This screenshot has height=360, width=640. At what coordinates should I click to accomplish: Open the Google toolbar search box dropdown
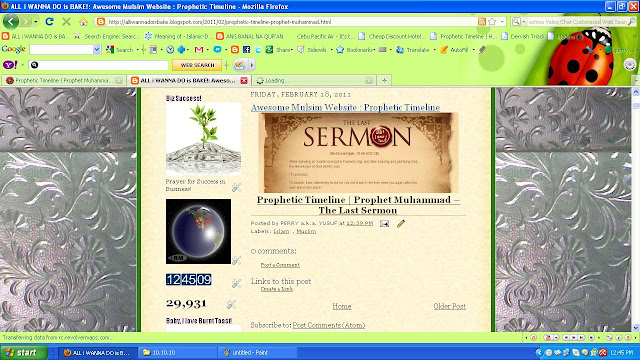pos(97,50)
